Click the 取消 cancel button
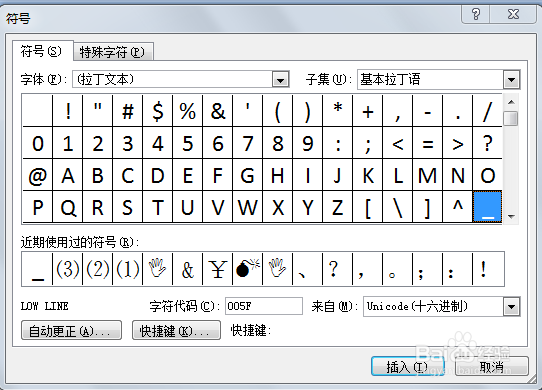Screen dimensions: 542x390 491,366
